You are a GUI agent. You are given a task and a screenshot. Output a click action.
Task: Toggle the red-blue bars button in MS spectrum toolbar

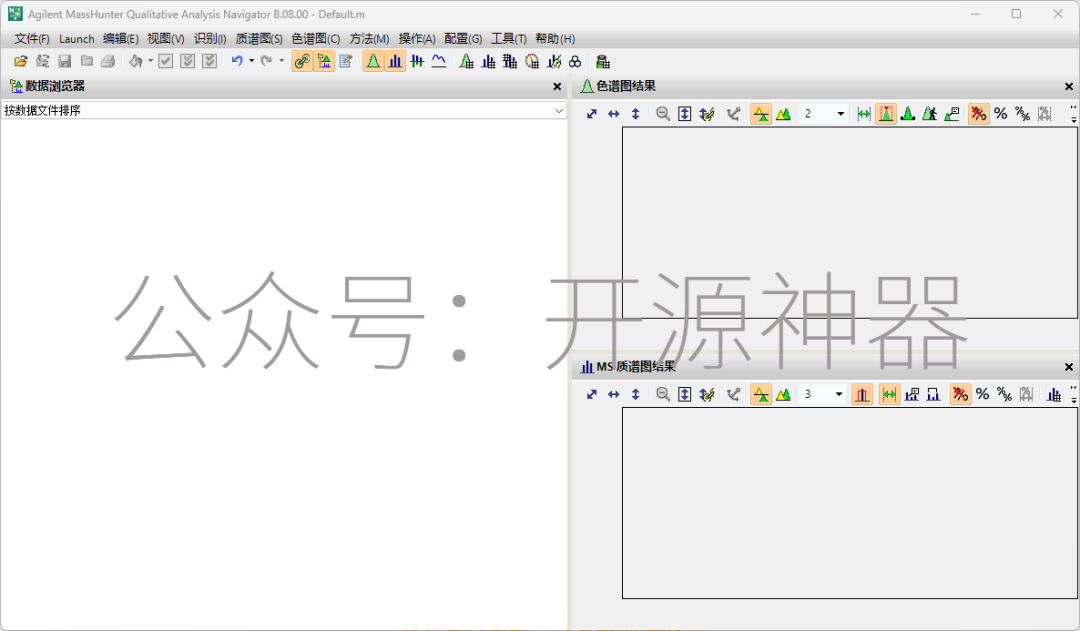point(862,394)
